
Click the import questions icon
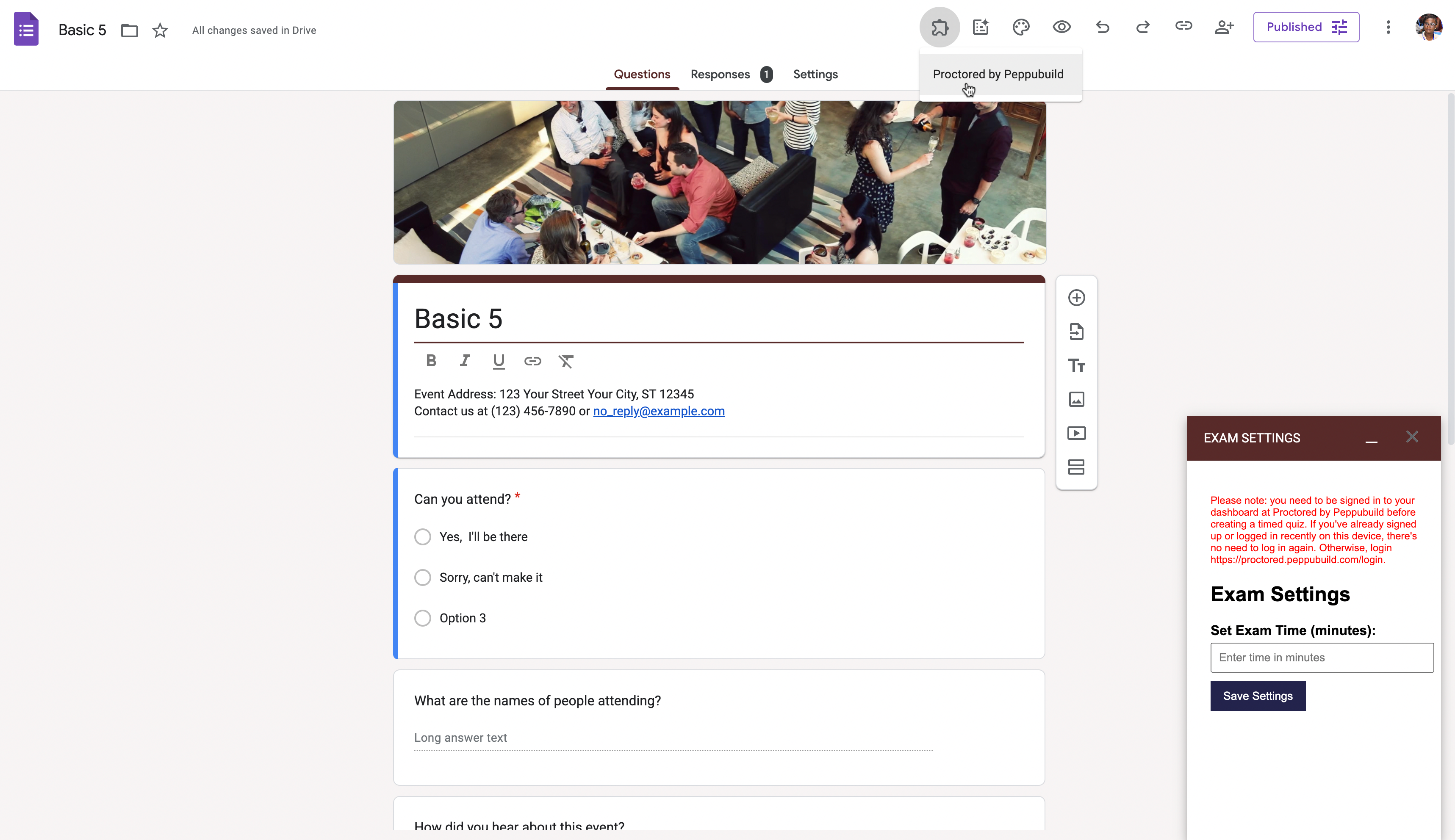[x=1076, y=332]
